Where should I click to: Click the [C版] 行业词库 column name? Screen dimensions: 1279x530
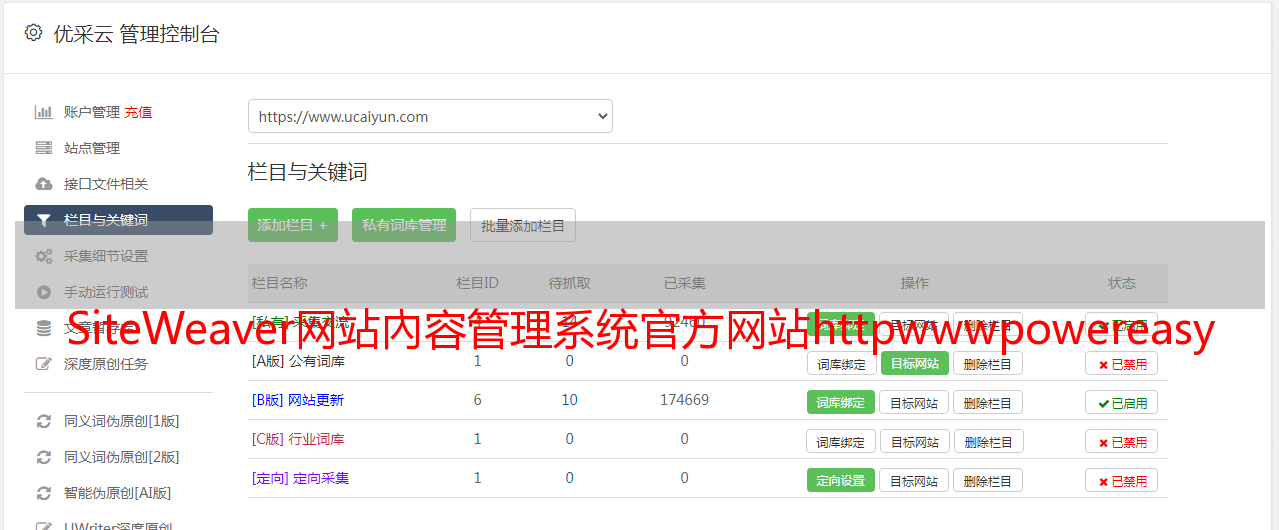pos(298,439)
